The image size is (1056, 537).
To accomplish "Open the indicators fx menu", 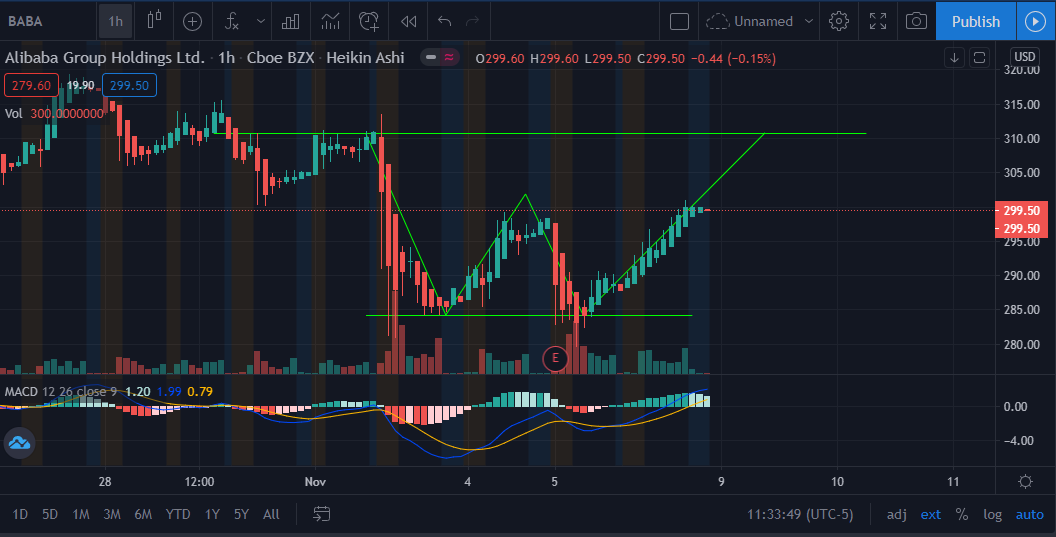I will pyautogui.click(x=232, y=22).
